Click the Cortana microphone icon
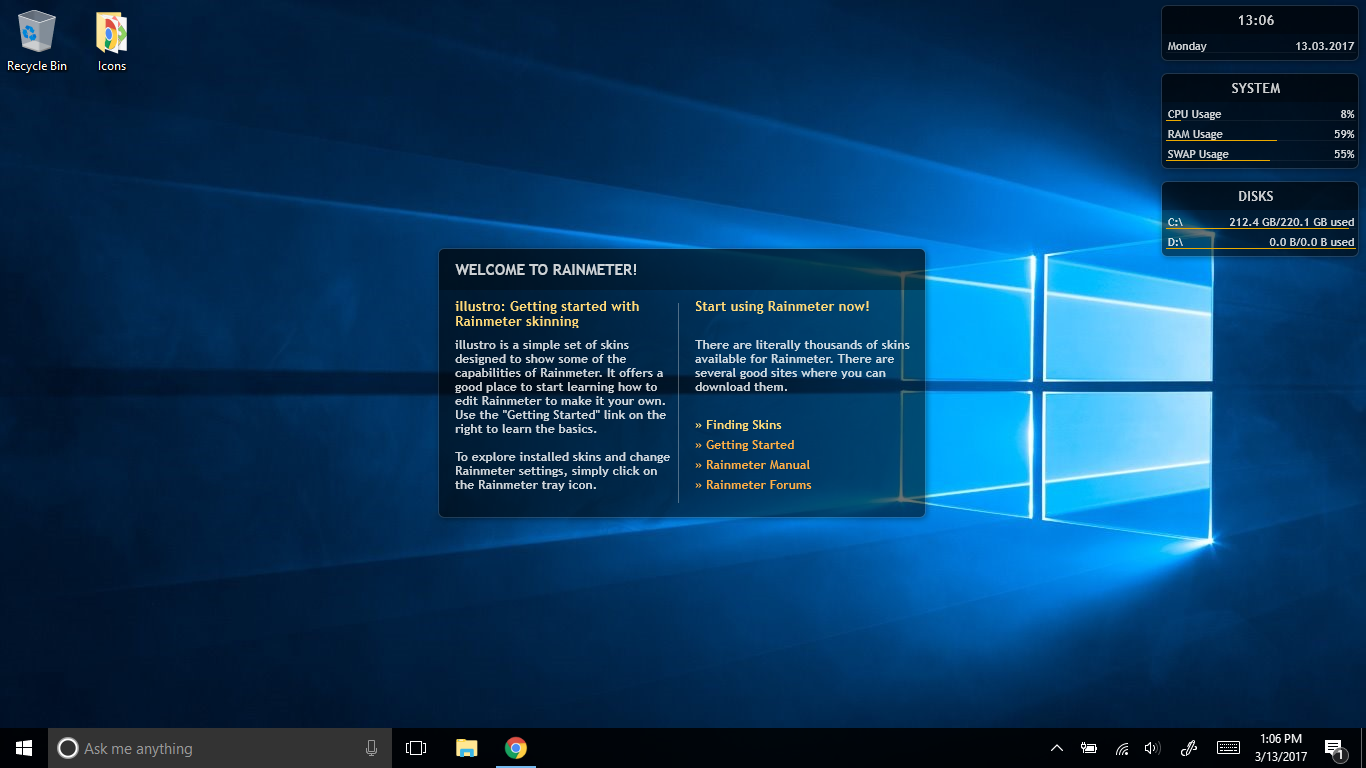Screen dimensions: 1366x768 click(x=371, y=748)
